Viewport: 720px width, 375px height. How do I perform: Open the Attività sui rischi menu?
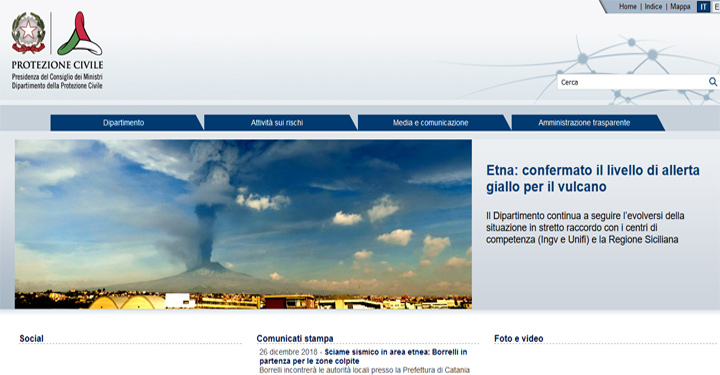point(277,123)
